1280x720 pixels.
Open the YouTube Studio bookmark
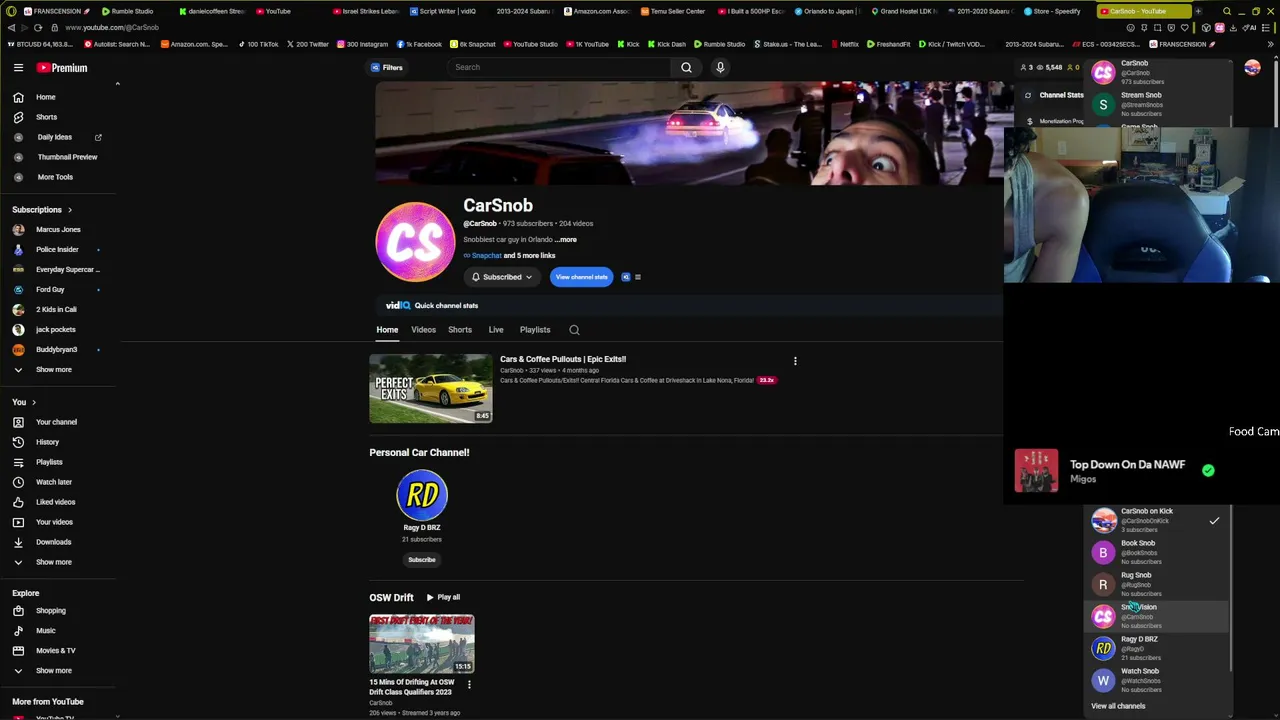[x=530, y=44]
